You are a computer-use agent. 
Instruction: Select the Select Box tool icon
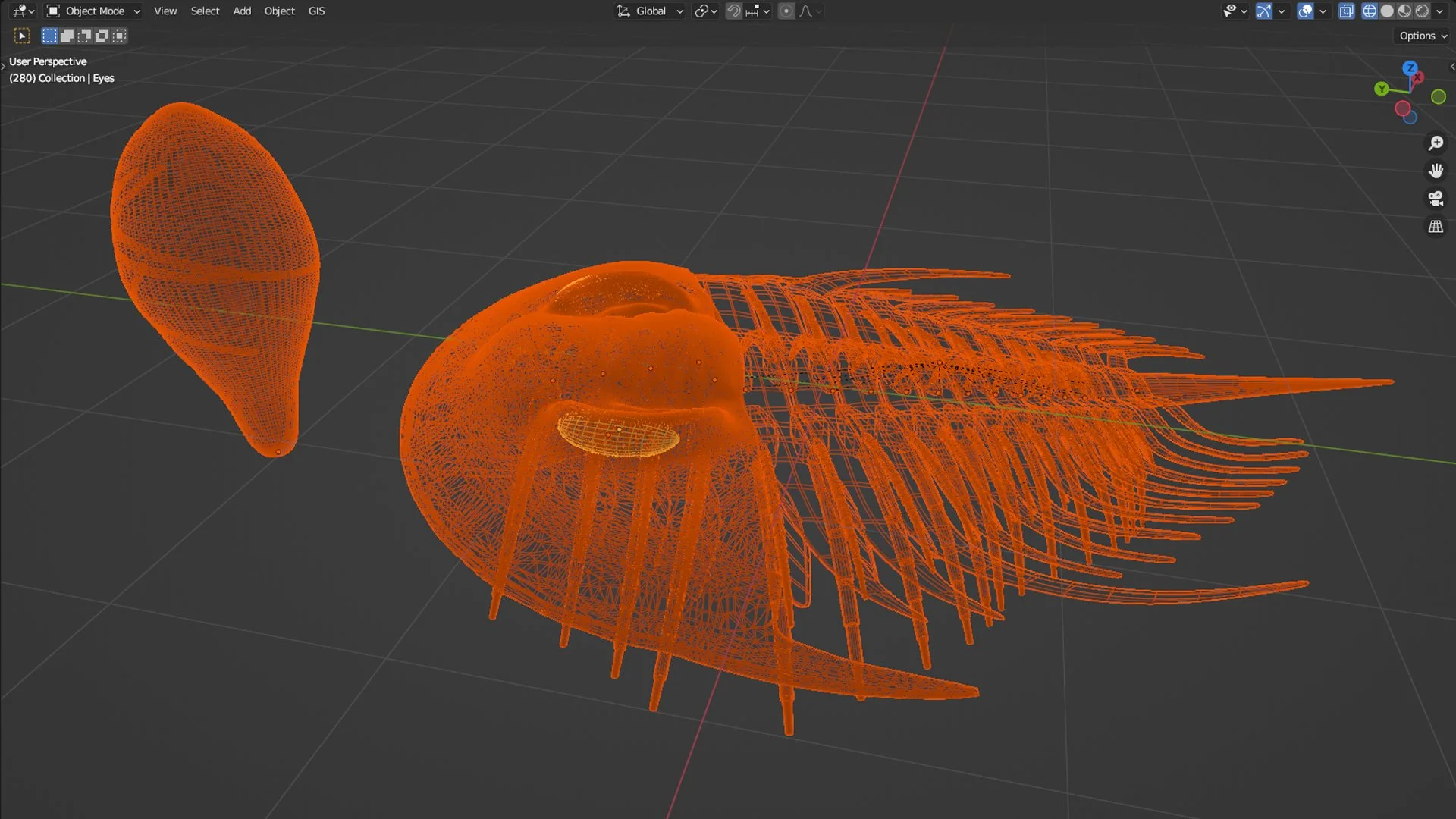click(x=22, y=36)
